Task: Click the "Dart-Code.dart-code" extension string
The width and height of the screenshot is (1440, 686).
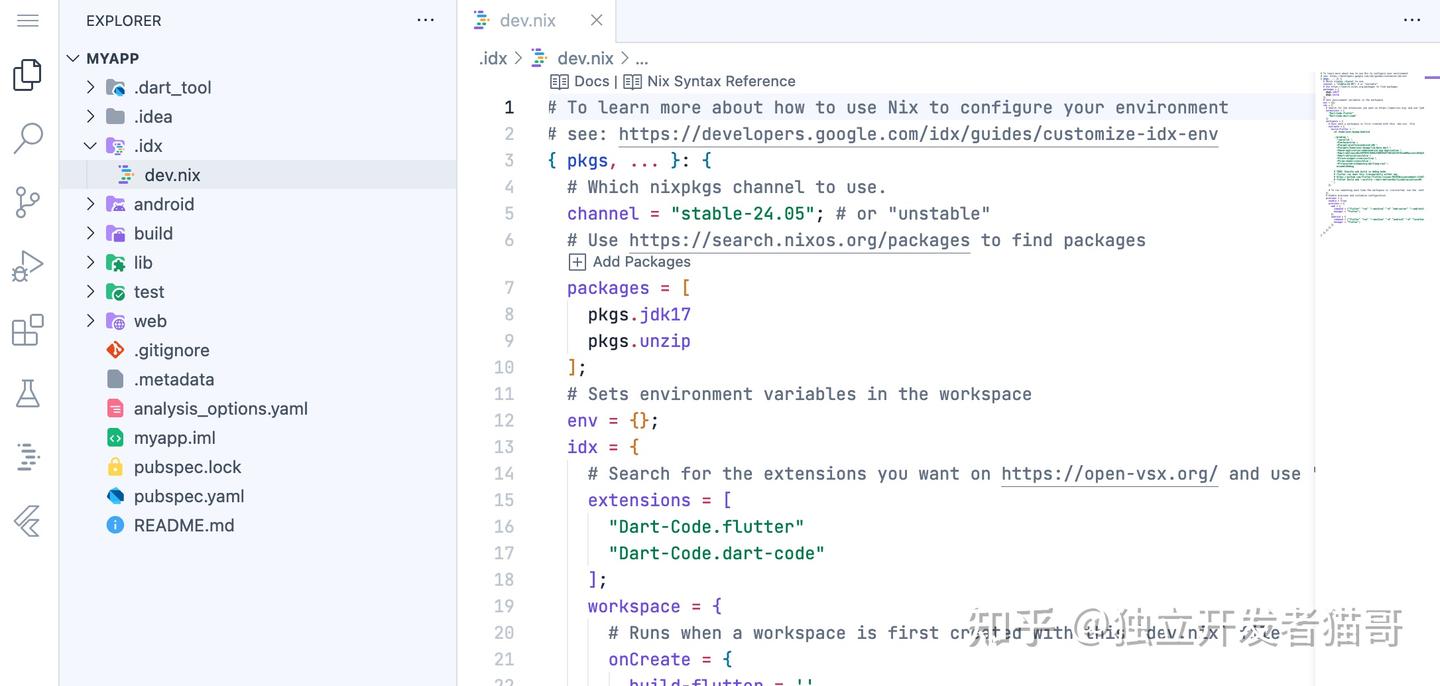Action: pyautogui.click(x=717, y=553)
